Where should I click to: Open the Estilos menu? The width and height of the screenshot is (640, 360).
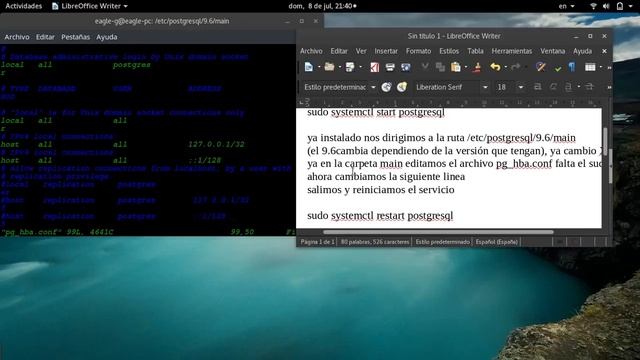(x=449, y=51)
